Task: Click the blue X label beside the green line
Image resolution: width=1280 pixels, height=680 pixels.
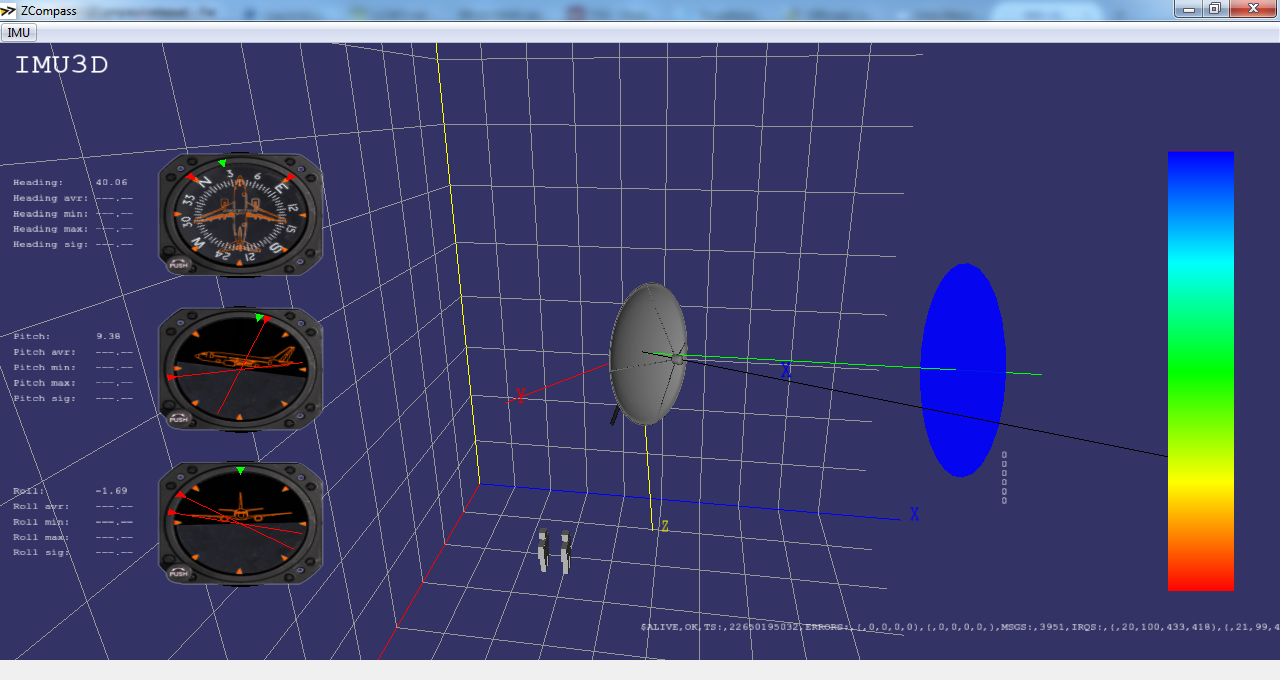Action: [x=786, y=372]
